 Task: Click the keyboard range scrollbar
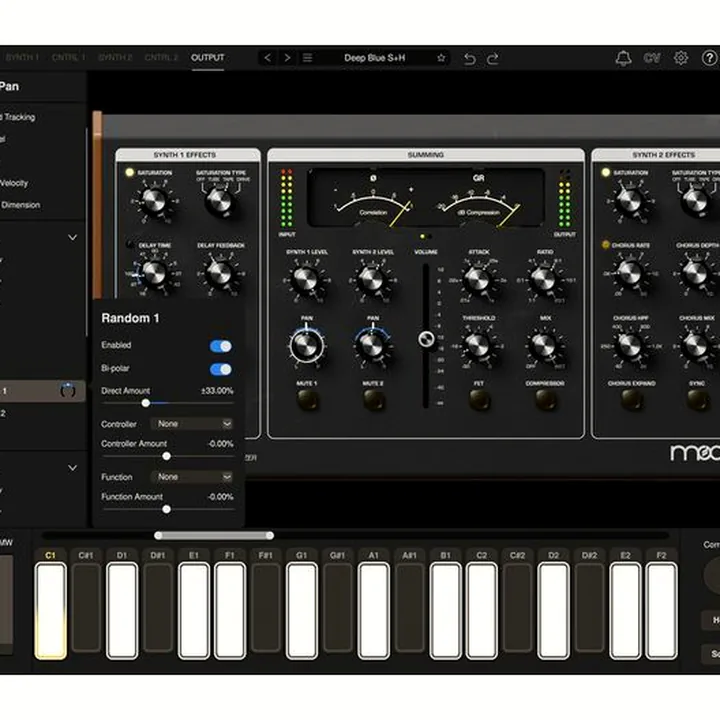pos(214,535)
